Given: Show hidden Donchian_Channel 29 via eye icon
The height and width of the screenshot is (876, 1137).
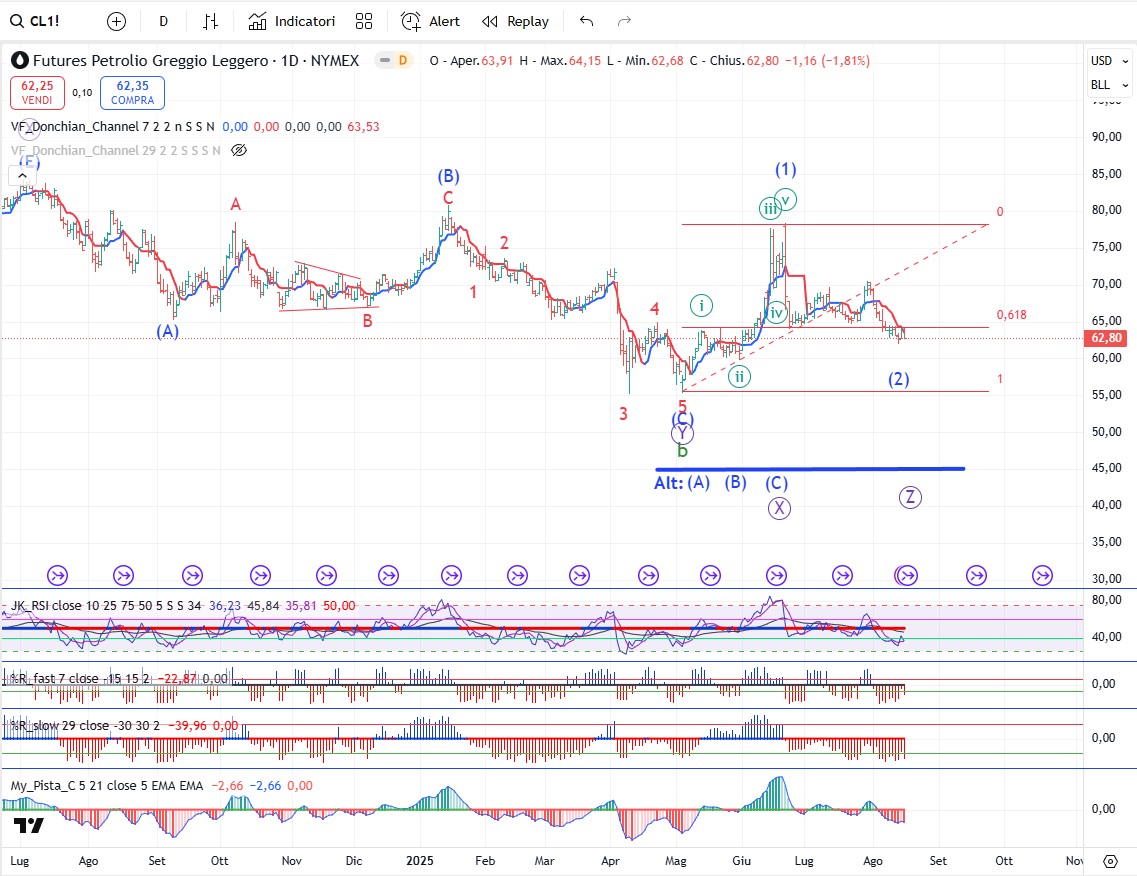Looking at the screenshot, I should click(238, 150).
